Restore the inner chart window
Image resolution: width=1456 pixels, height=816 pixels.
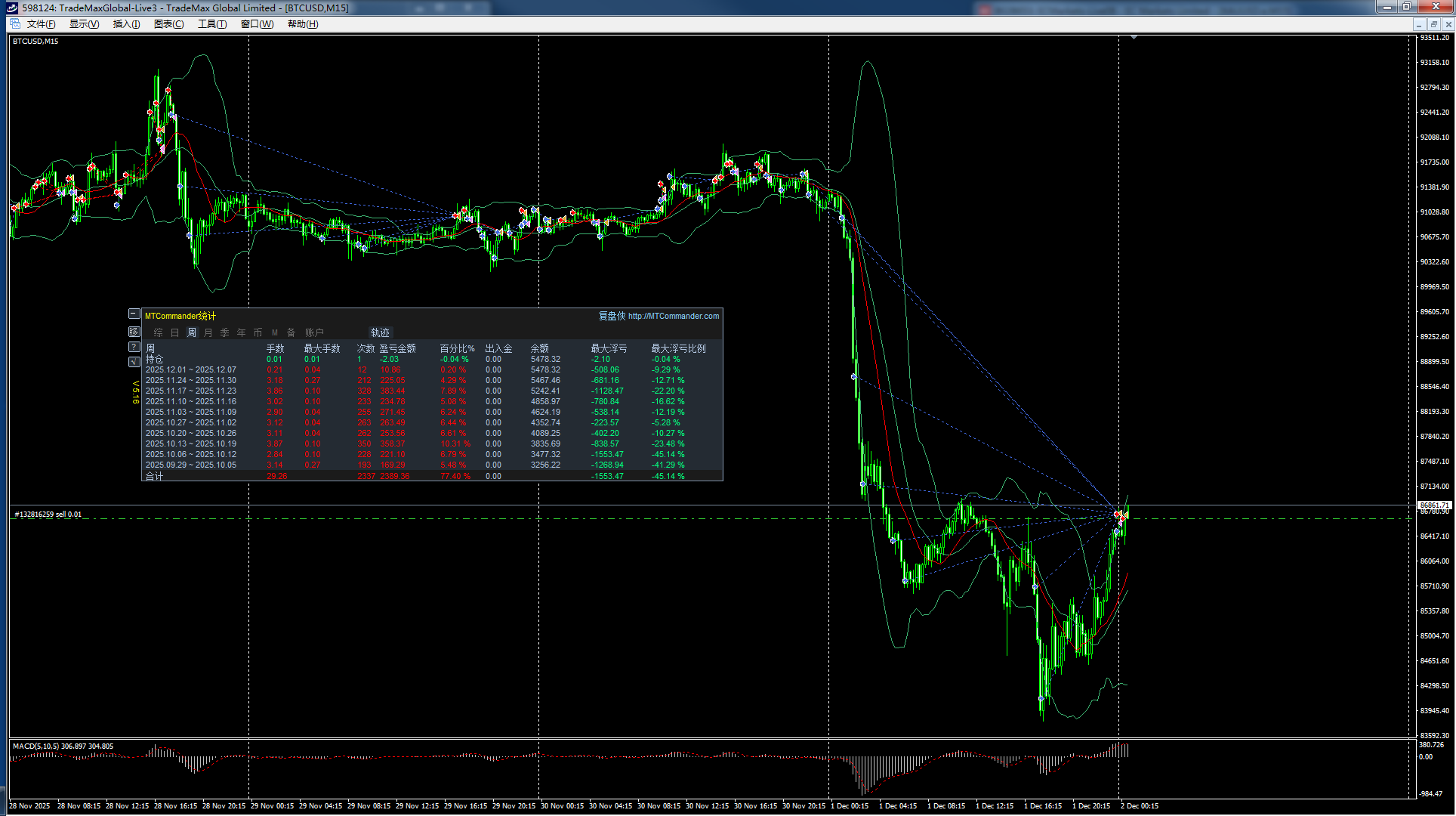pyautogui.click(x=1433, y=24)
